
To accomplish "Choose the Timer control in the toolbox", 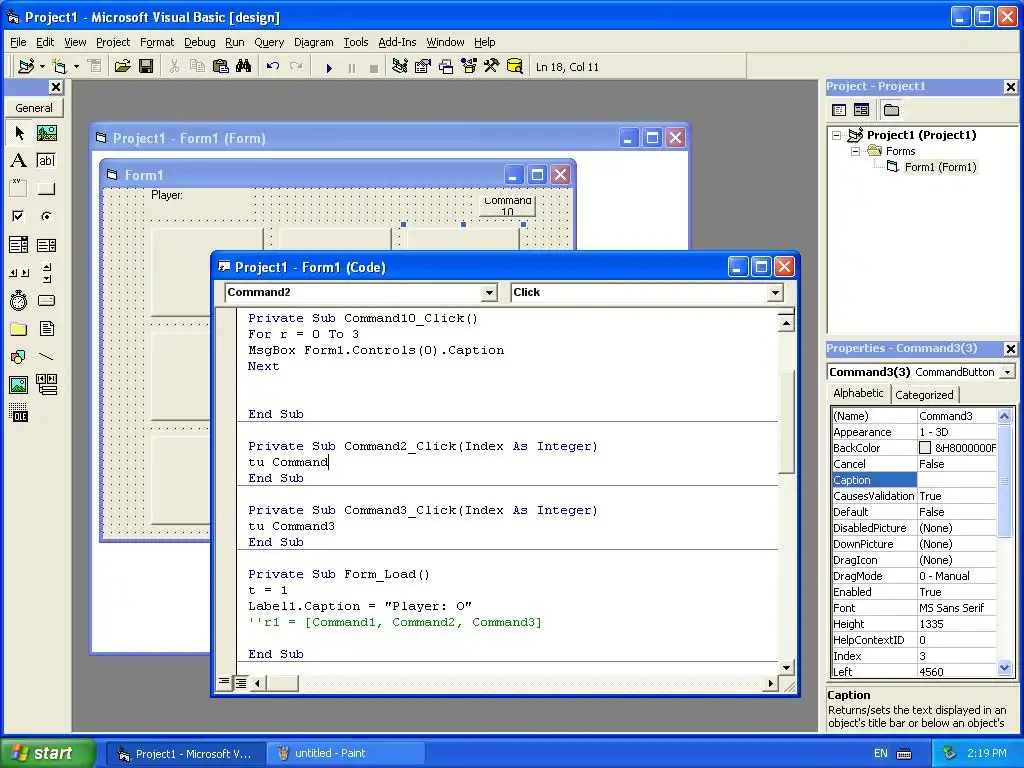I will tap(19, 300).
